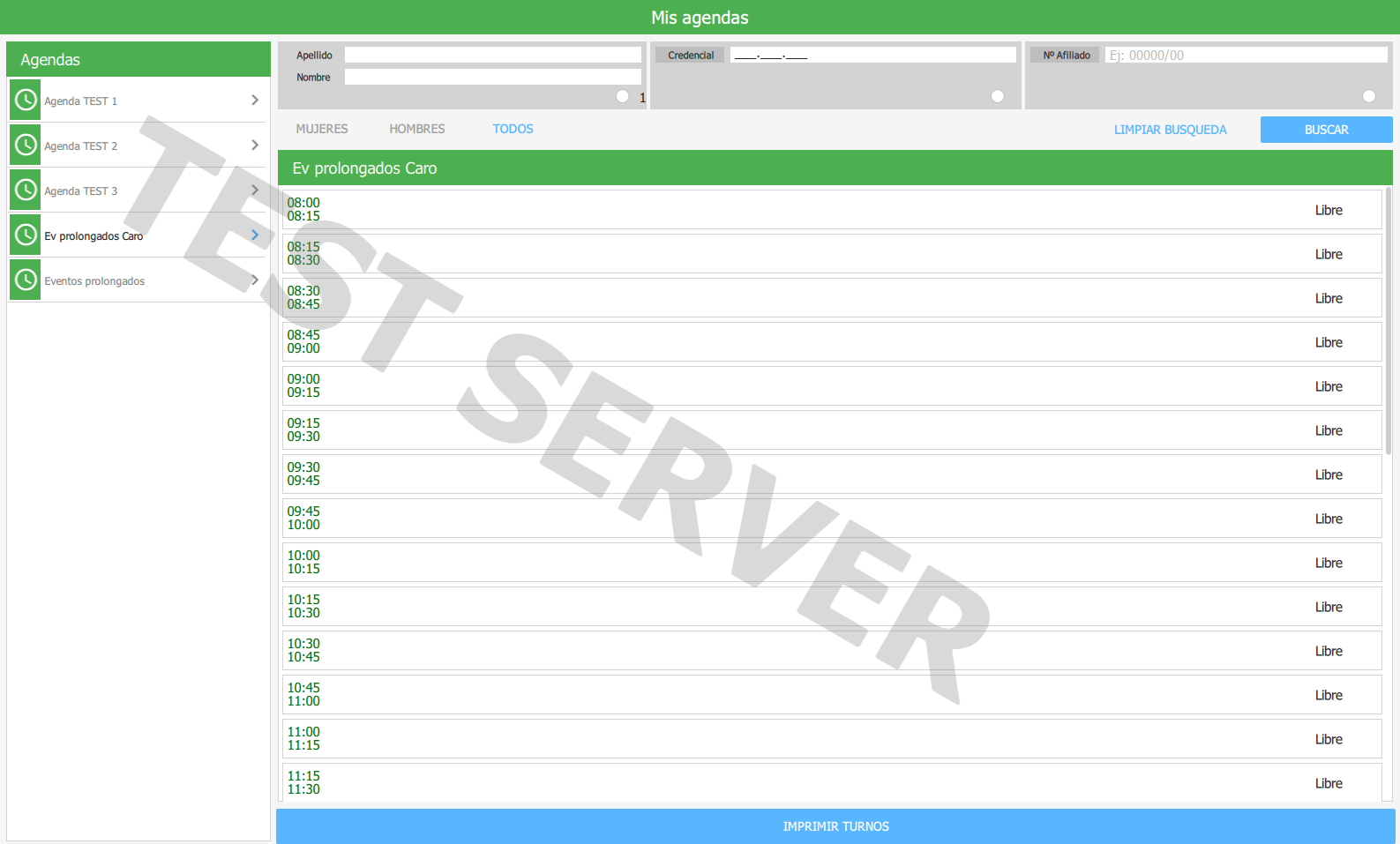Select the TODOS filter tab
The height and width of the screenshot is (844, 1400).
[x=513, y=129]
